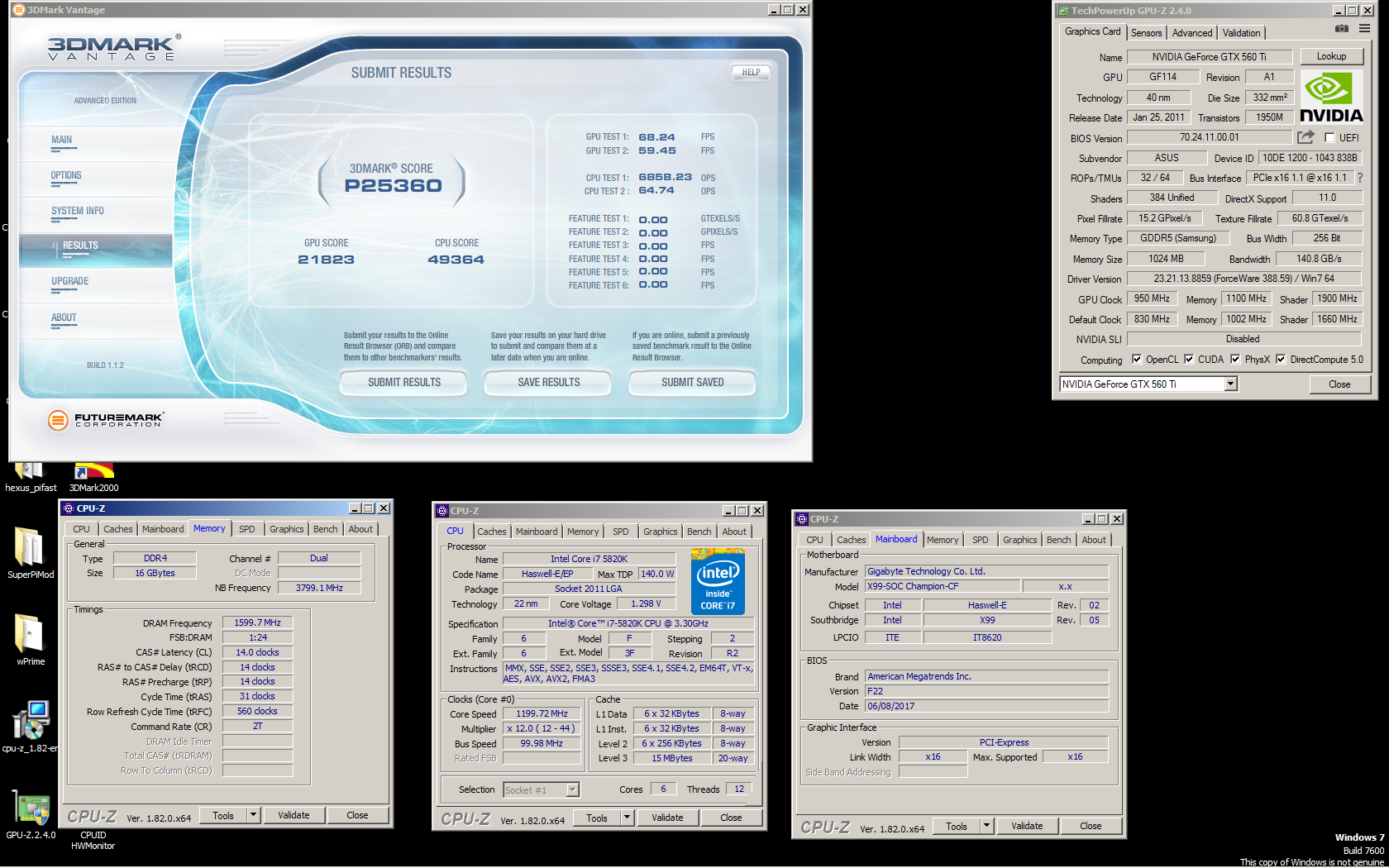The image size is (1389, 868).
Task: Click the Lookup button in GPU-Z
Action: 1331,56
